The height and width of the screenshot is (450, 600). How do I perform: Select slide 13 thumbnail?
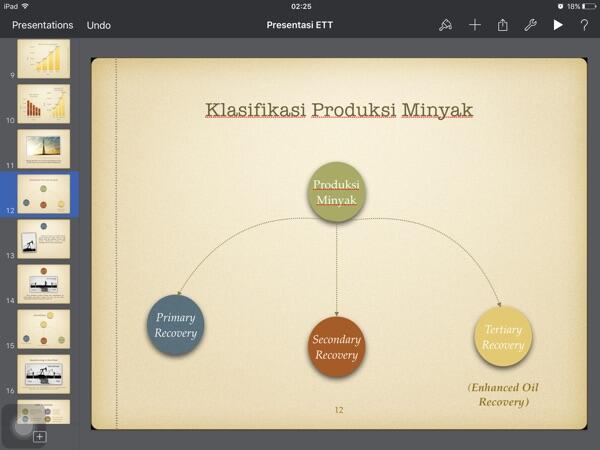coord(44,239)
